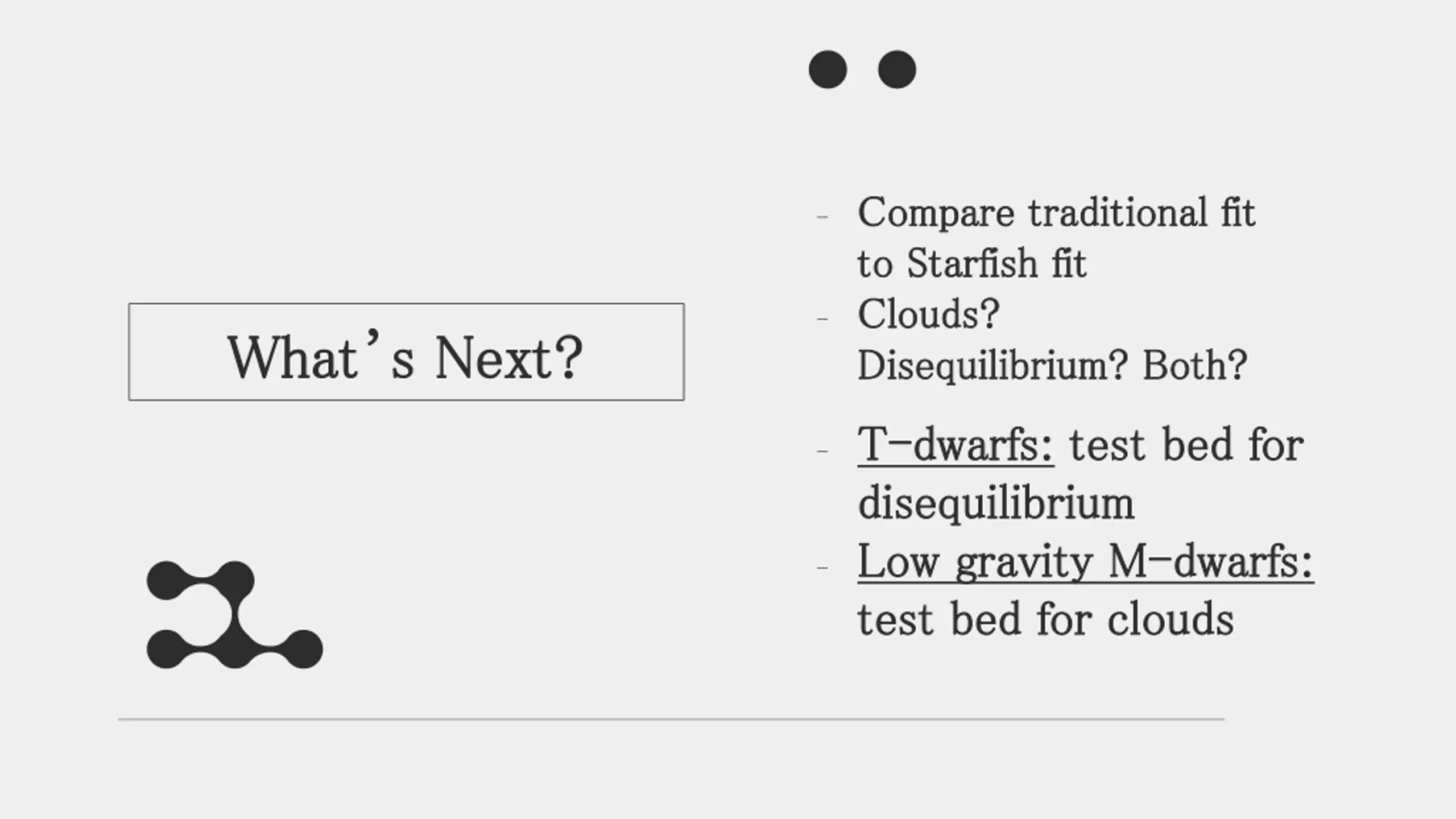Image resolution: width=1456 pixels, height=819 pixels.
Task: Click the 'Clouds?' text
Action: point(928,314)
